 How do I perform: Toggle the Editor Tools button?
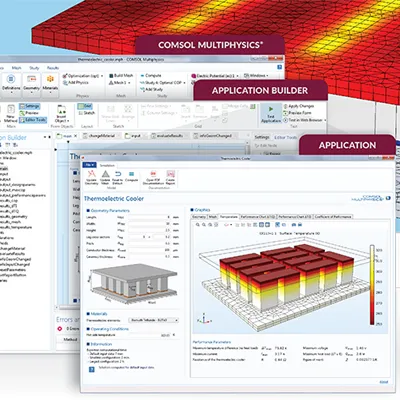[x=33, y=120]
